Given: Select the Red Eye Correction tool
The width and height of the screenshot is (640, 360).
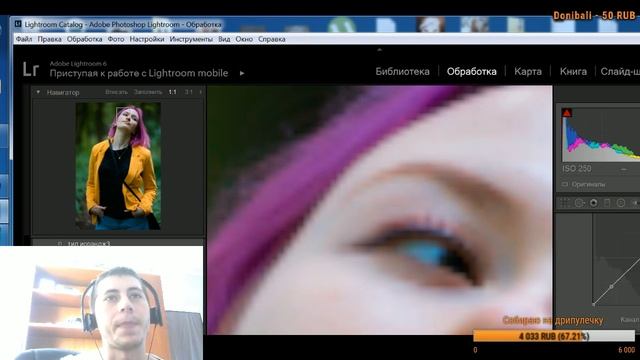Looking at the screenshot, I should (593, 203).
